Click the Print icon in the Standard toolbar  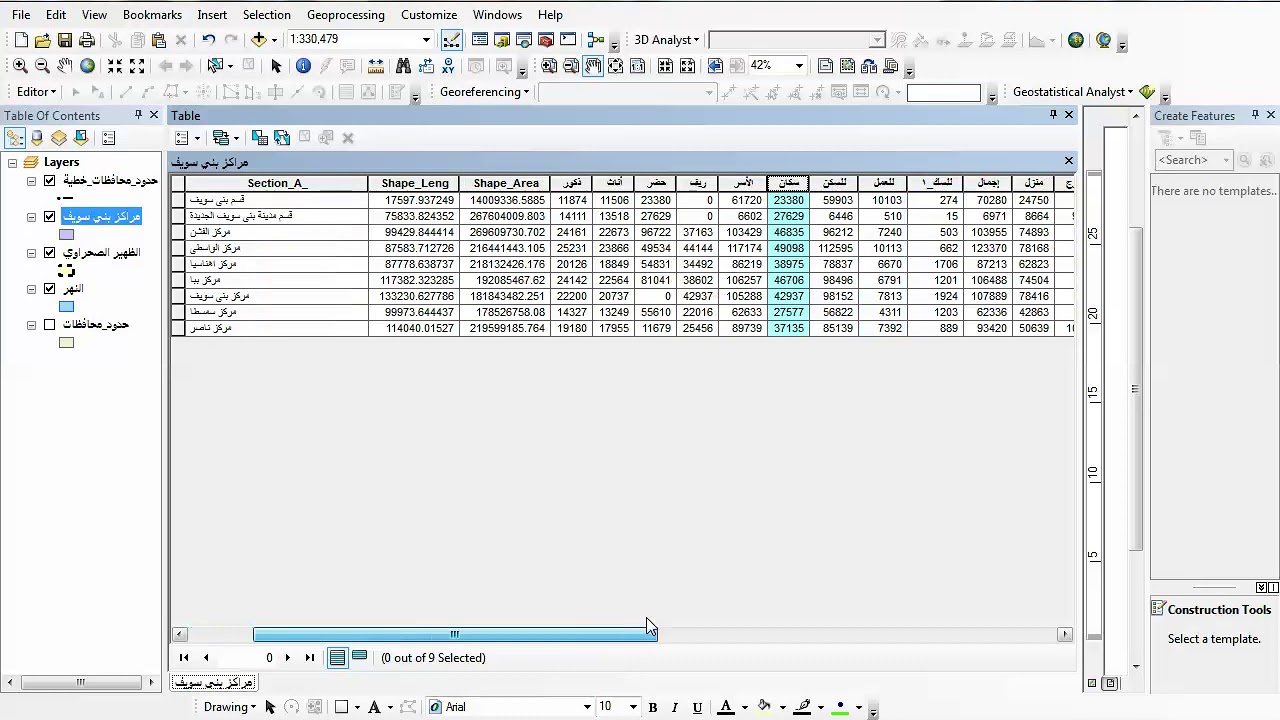point(87,40)
